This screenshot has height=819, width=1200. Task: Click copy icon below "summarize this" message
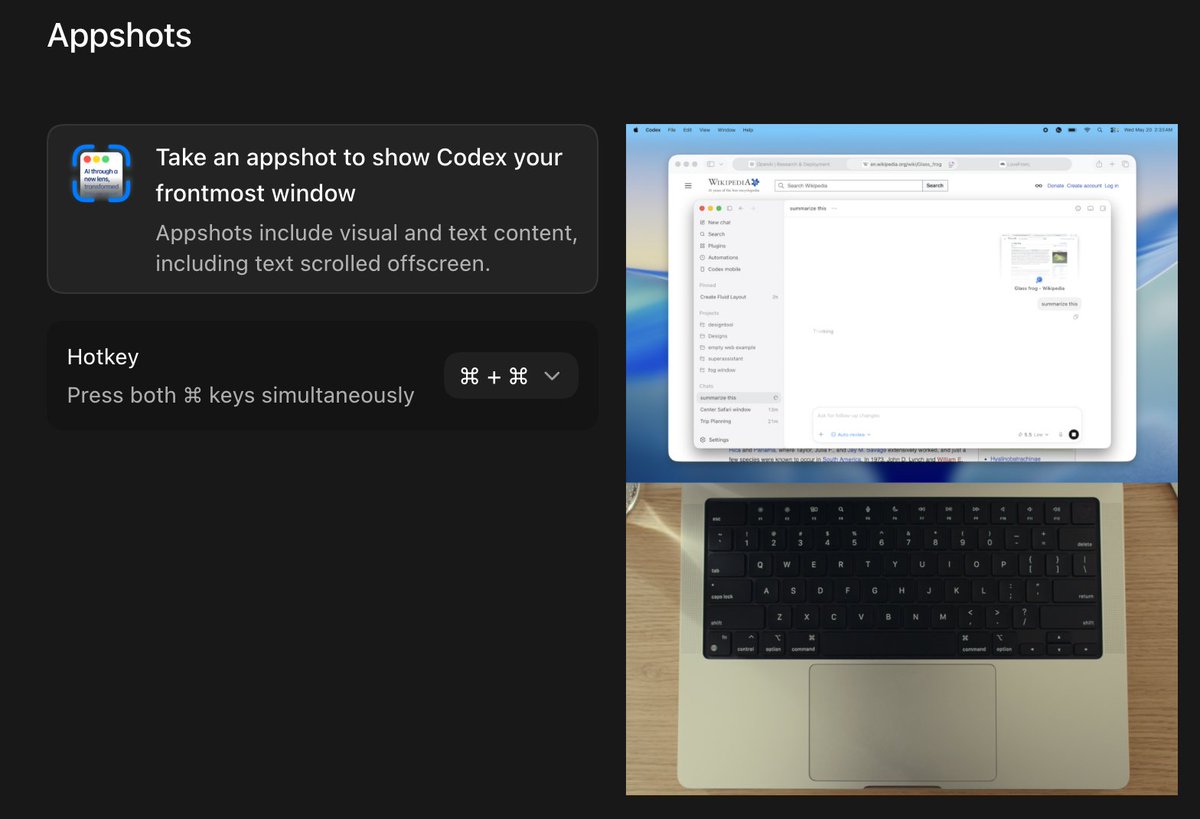1075,317
